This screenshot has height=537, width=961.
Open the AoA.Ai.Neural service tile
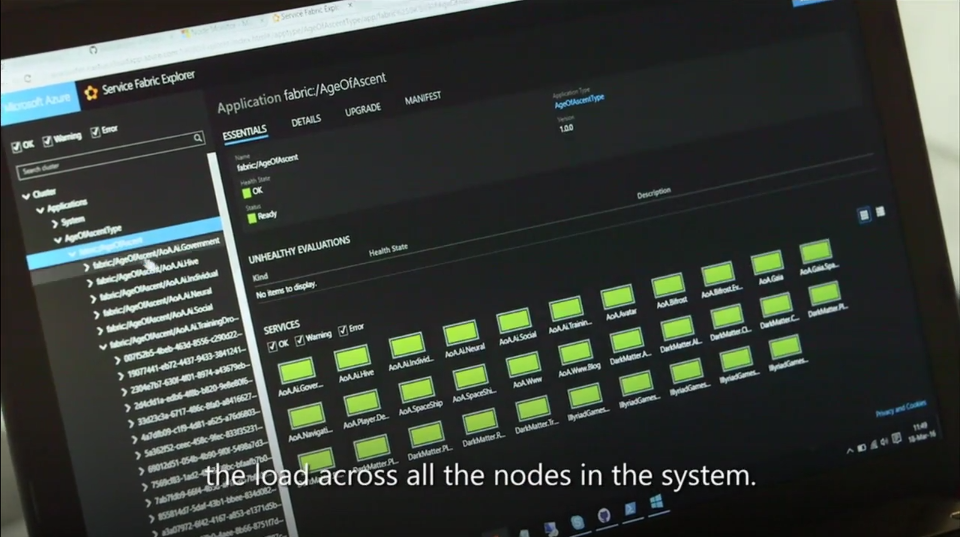tap(461, 334)
